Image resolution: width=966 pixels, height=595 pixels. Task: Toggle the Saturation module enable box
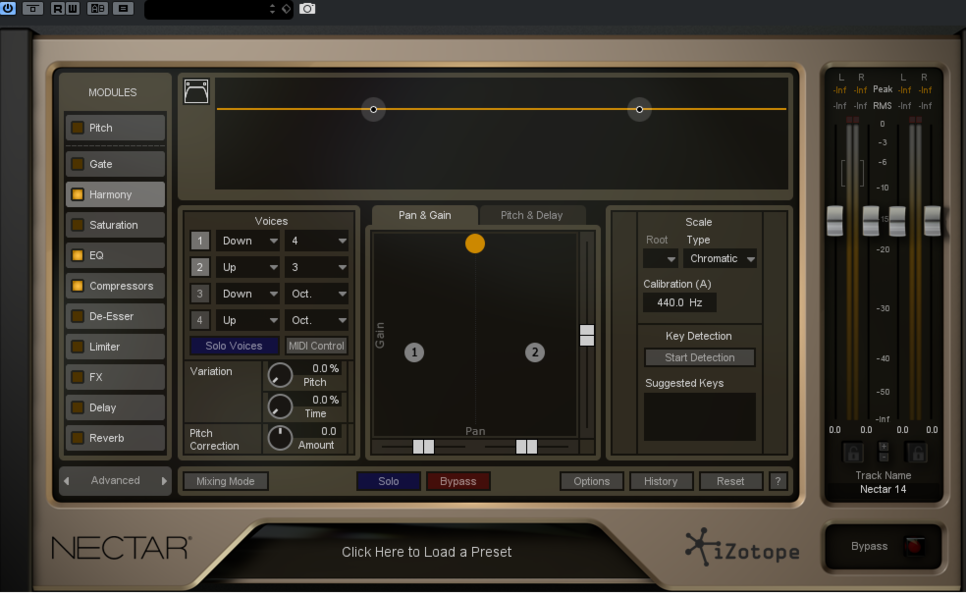point(78,225)
